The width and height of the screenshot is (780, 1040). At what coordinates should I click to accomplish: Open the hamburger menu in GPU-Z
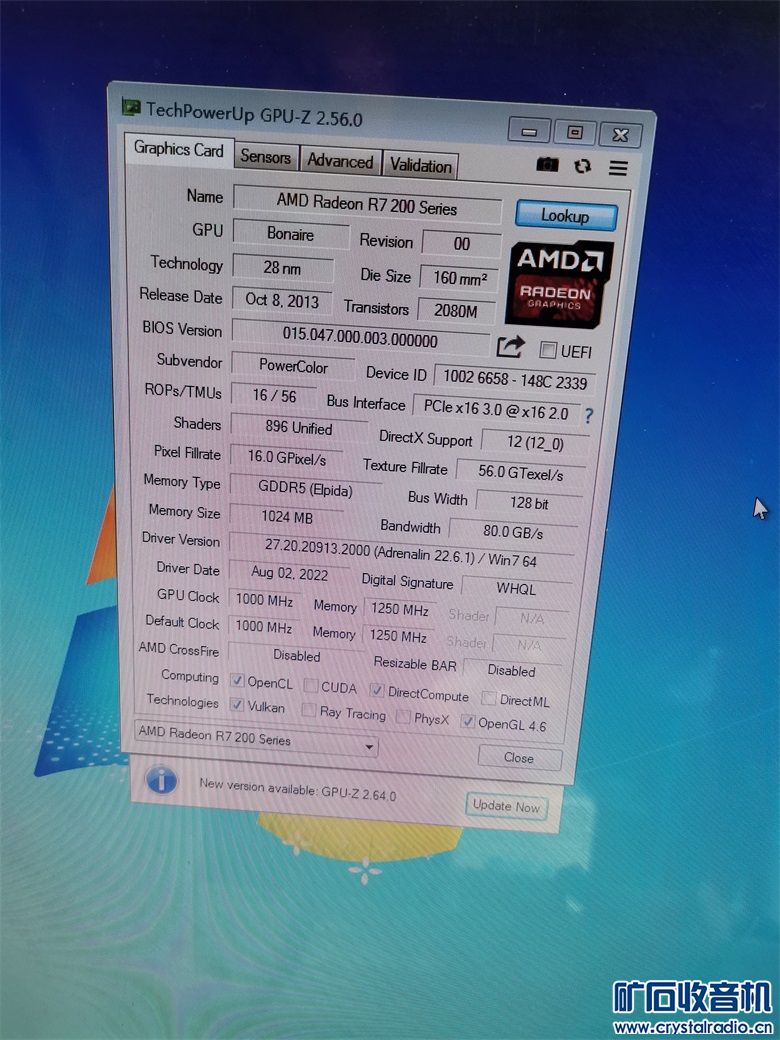click(618, 168)
